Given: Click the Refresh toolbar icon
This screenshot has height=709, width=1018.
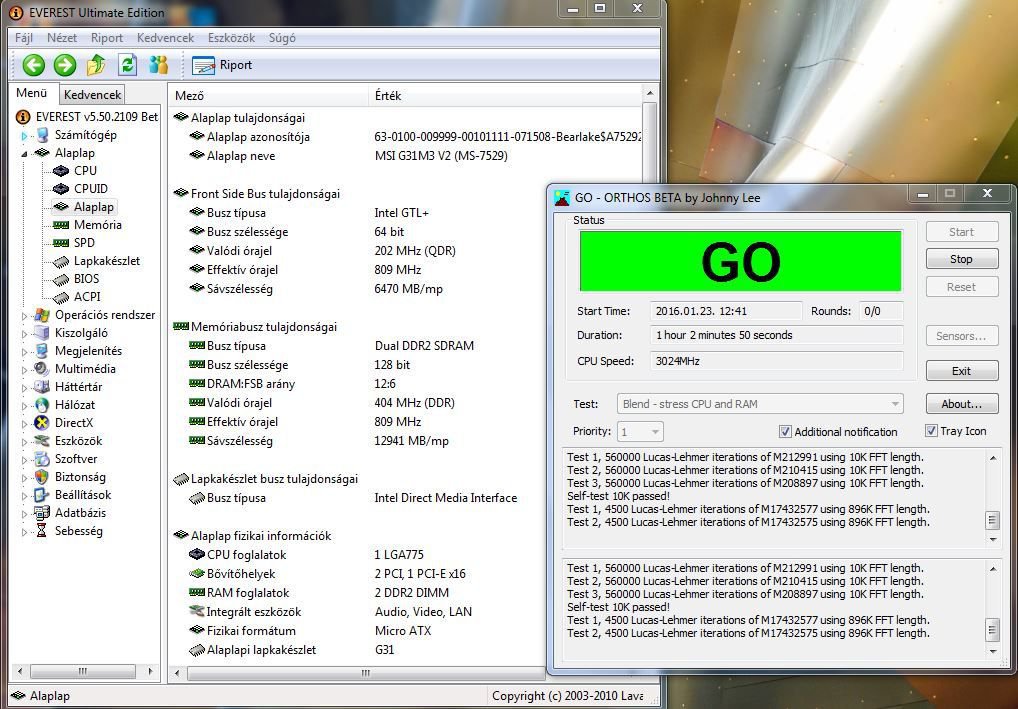Looking at the screenshot, I should [127, 65].
